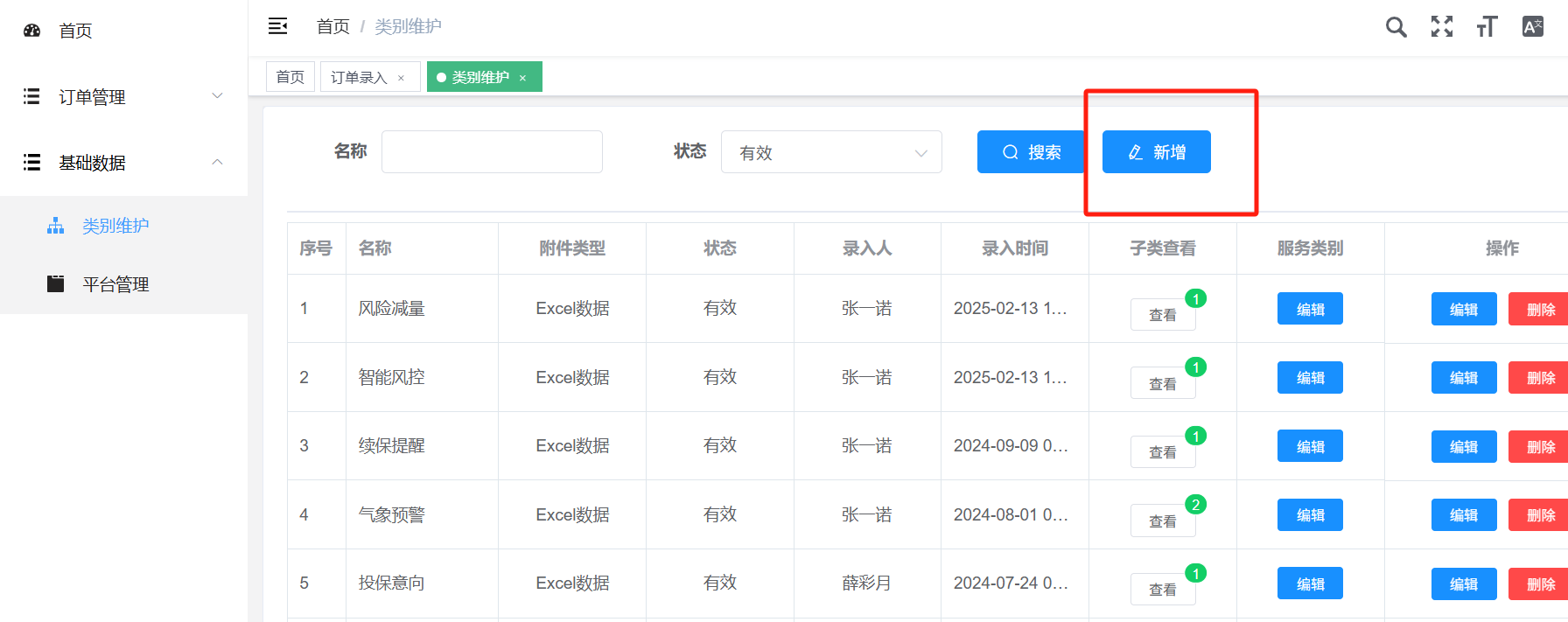Click the hierarchy icon beside 类别维护

(x=56, y=226)
